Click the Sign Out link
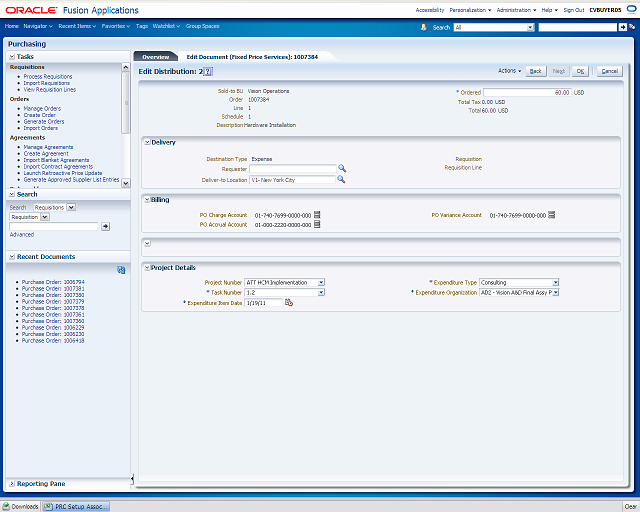640x512 pixels. click(x=574, y=10)
